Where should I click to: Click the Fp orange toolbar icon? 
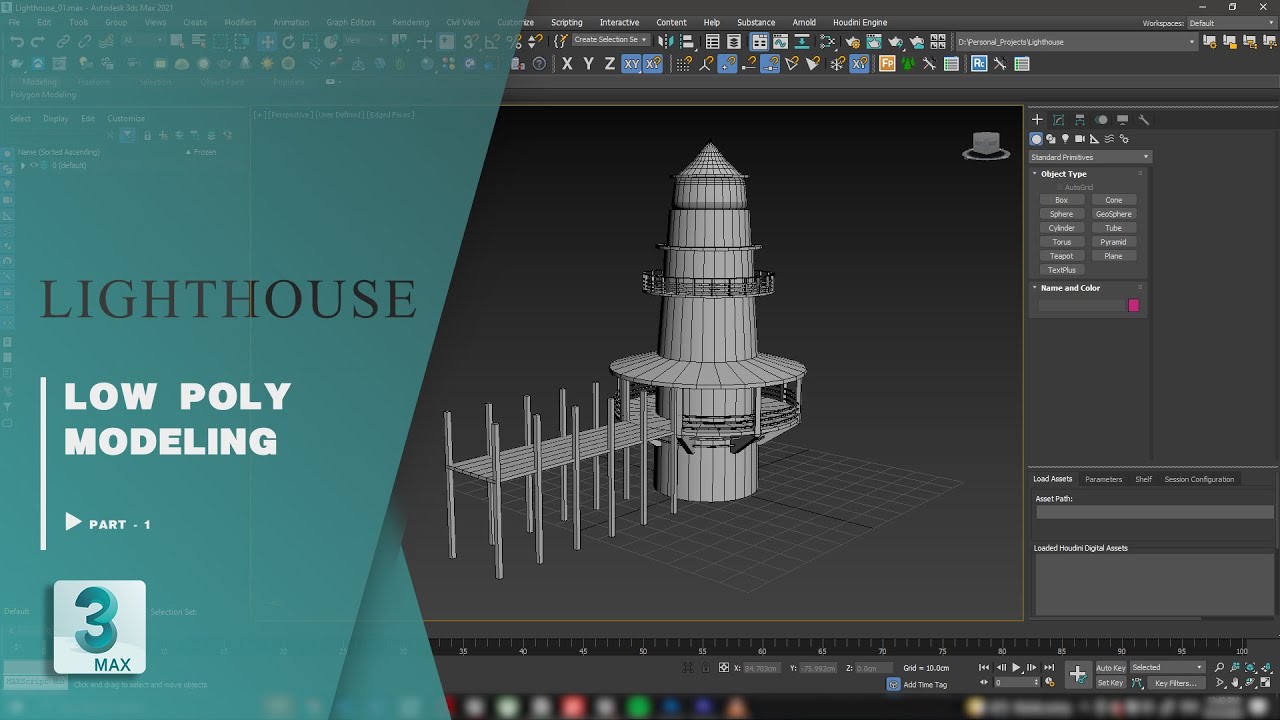point(887,63)
